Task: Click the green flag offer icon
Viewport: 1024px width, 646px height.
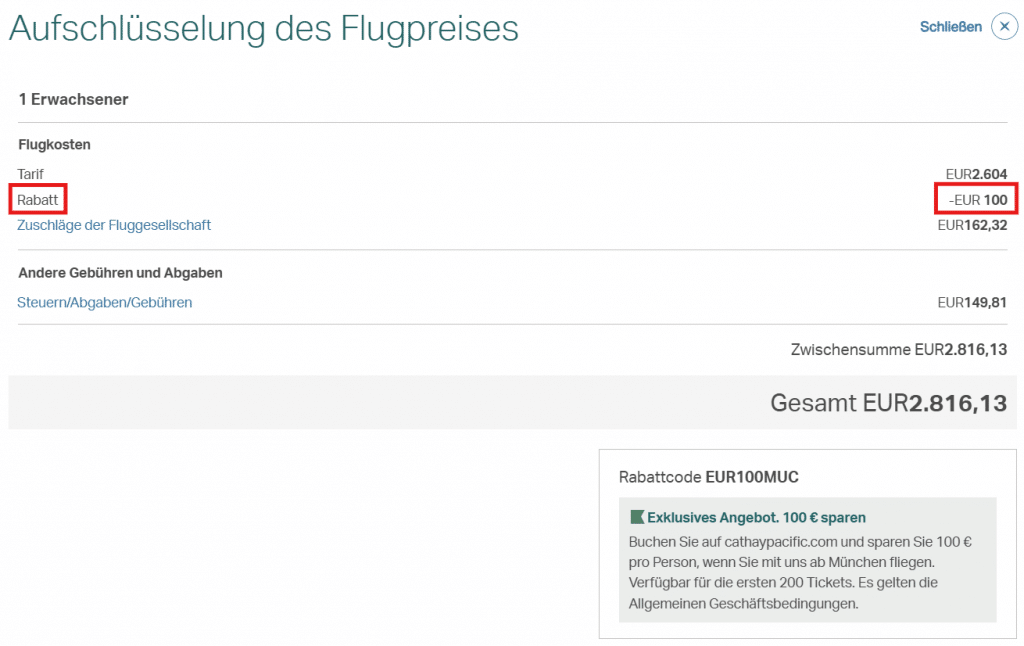Action: tap(636, 517)
